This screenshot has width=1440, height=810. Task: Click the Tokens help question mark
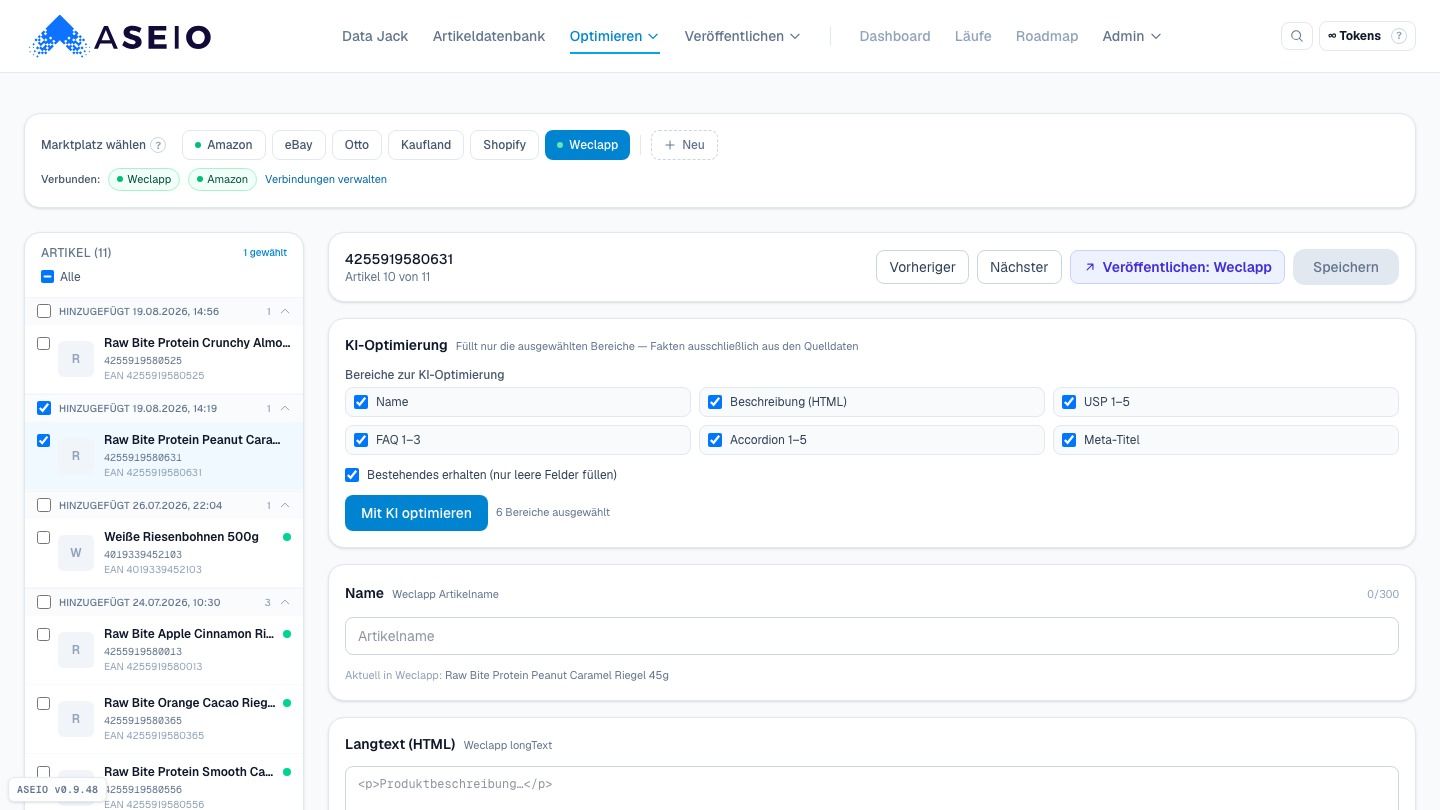pyautogui.click(x=1399, y=36)
